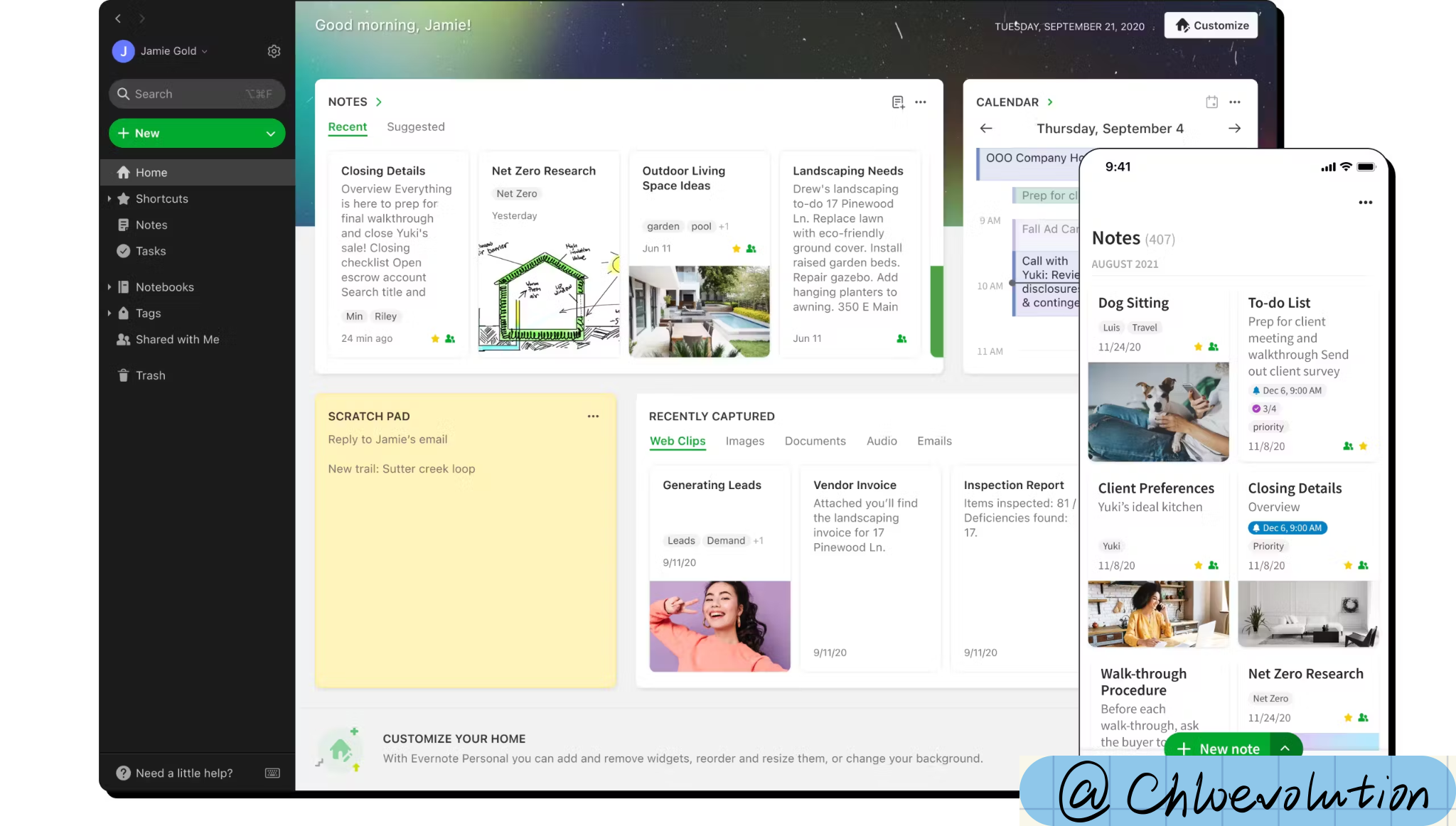Click star icon on Closing Details note card
The width and height of the screenshot is (1456, 826).
click(435, 339)
